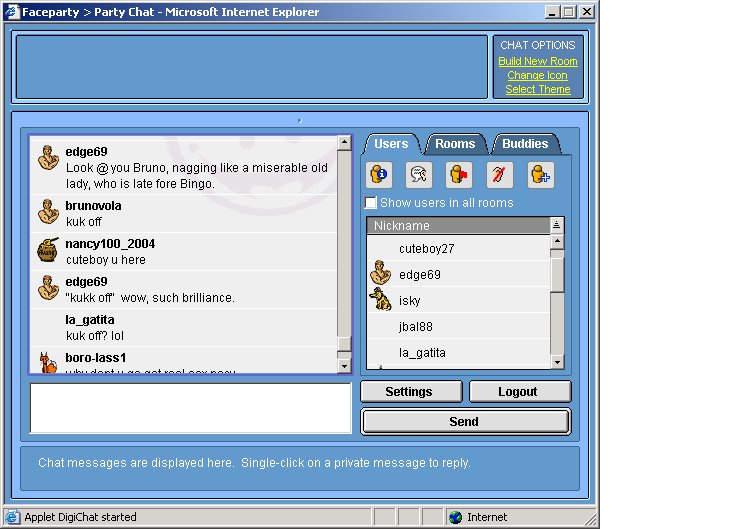Start a private whisper via the speech bubble icon
This screenshot has height=529, width=734.
pos(418,175)
